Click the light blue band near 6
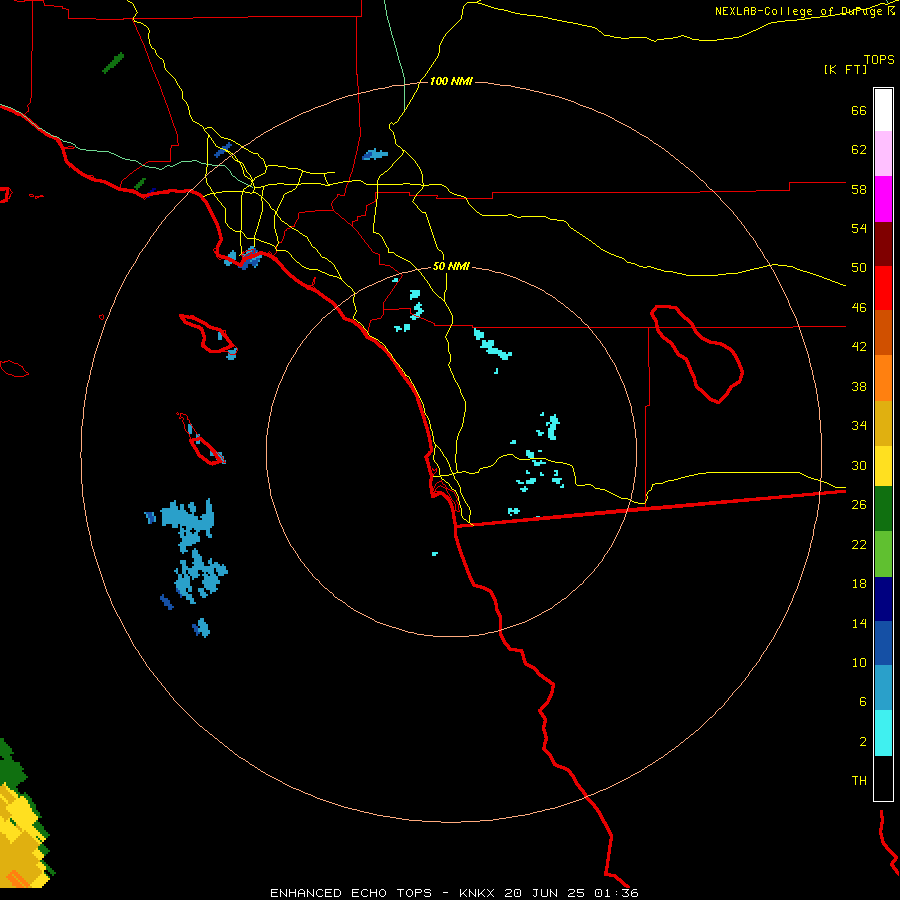This screenshot has height=900, width=900. (x=883, y=688)
